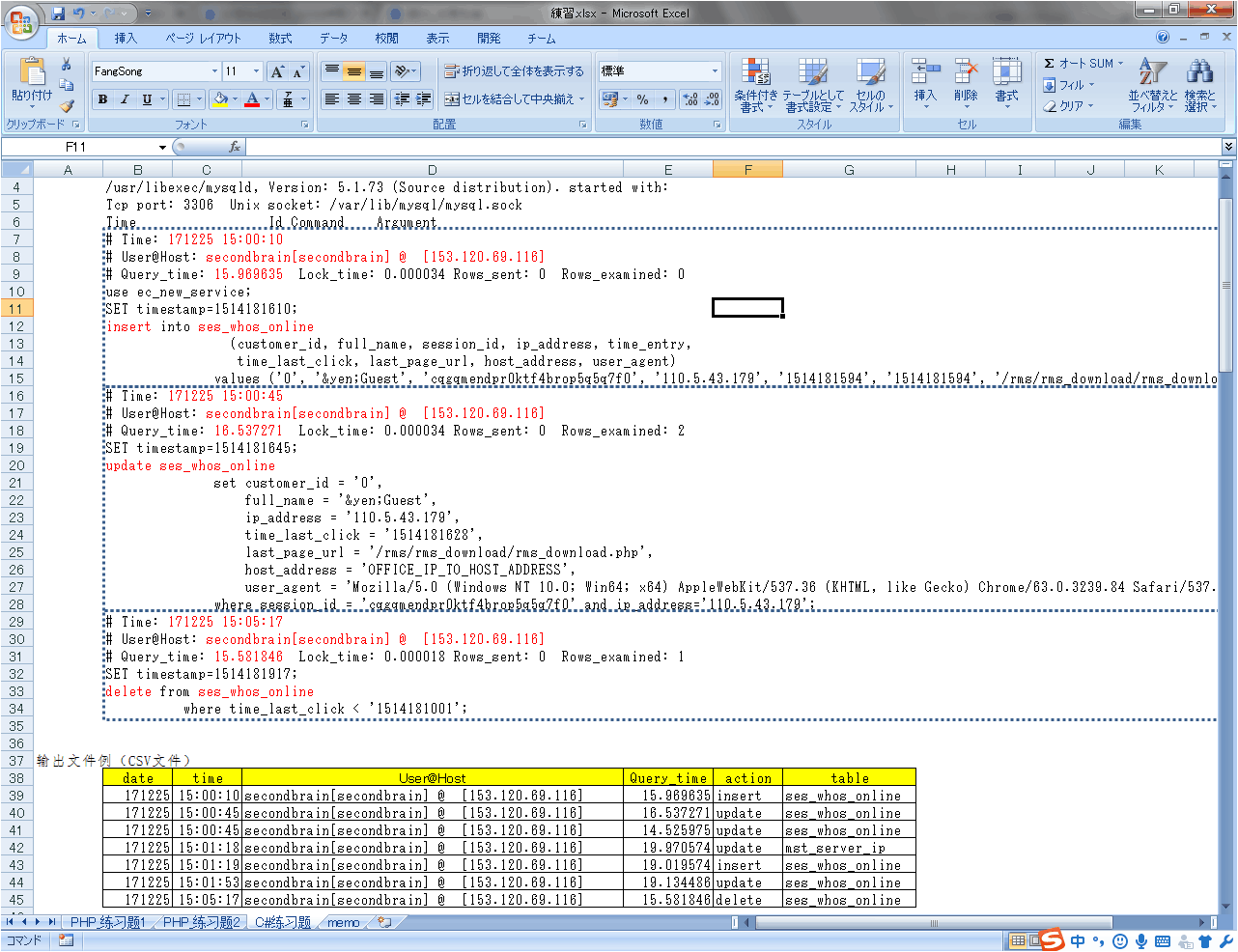
Task: Switch to the PHP 练习题1 sheet tab
Action: click(x=107, y=923)
